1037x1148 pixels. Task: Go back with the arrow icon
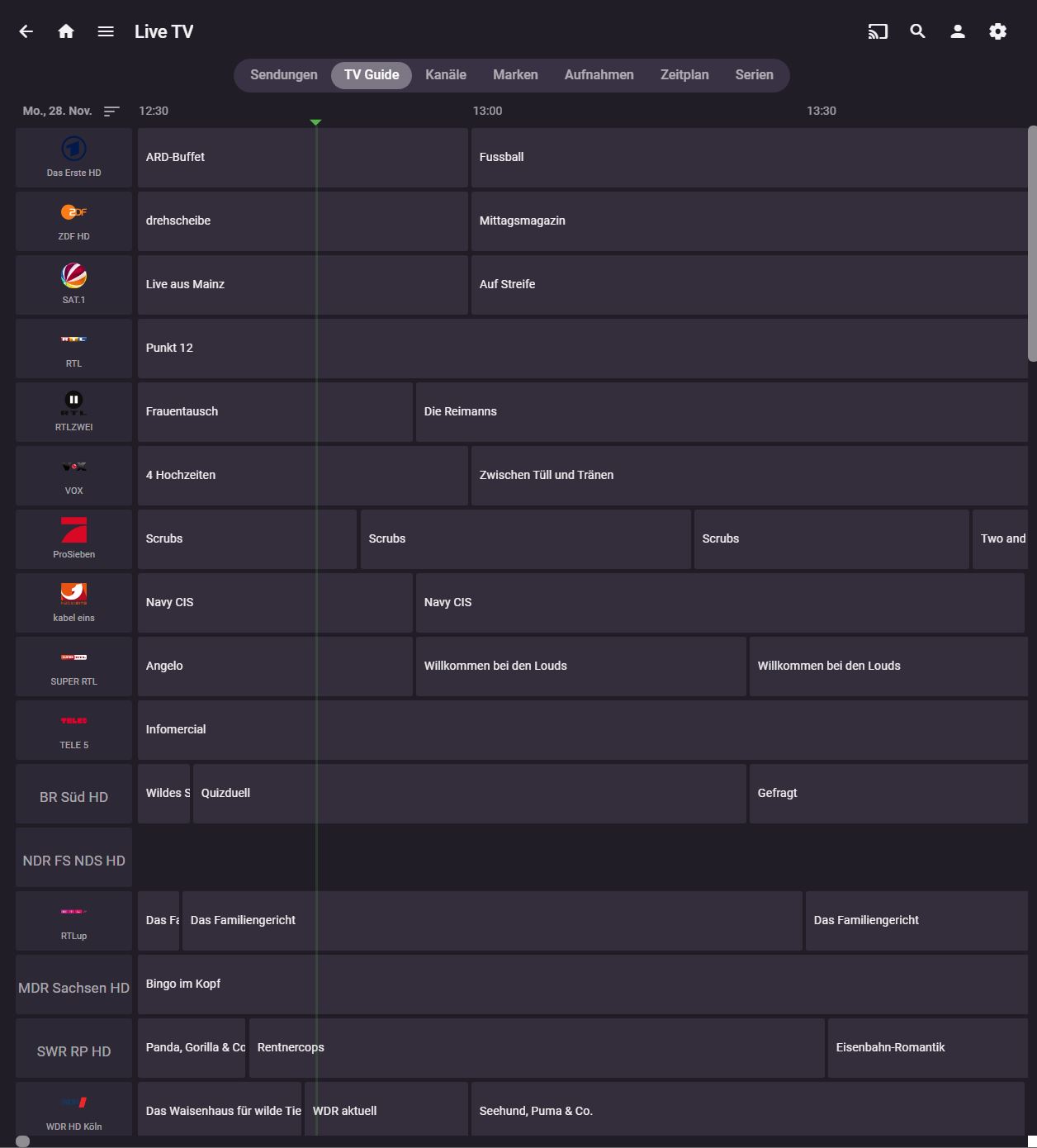pyautogui.click(x=26, y=31)
